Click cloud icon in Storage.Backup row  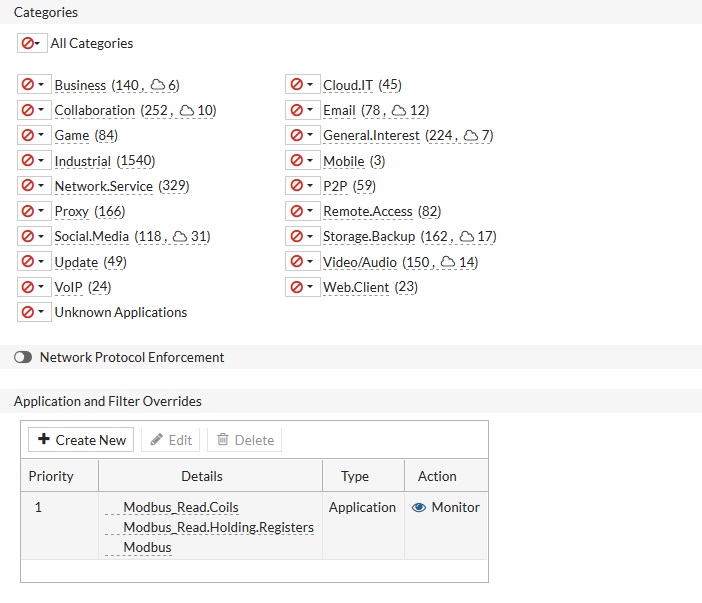(467, 237)
